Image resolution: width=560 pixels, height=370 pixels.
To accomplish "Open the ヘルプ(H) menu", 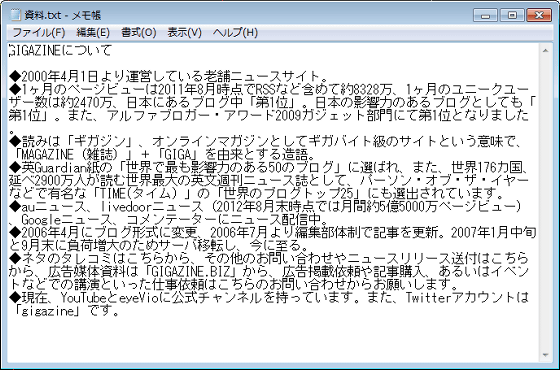I will click(x=235, y=33).
